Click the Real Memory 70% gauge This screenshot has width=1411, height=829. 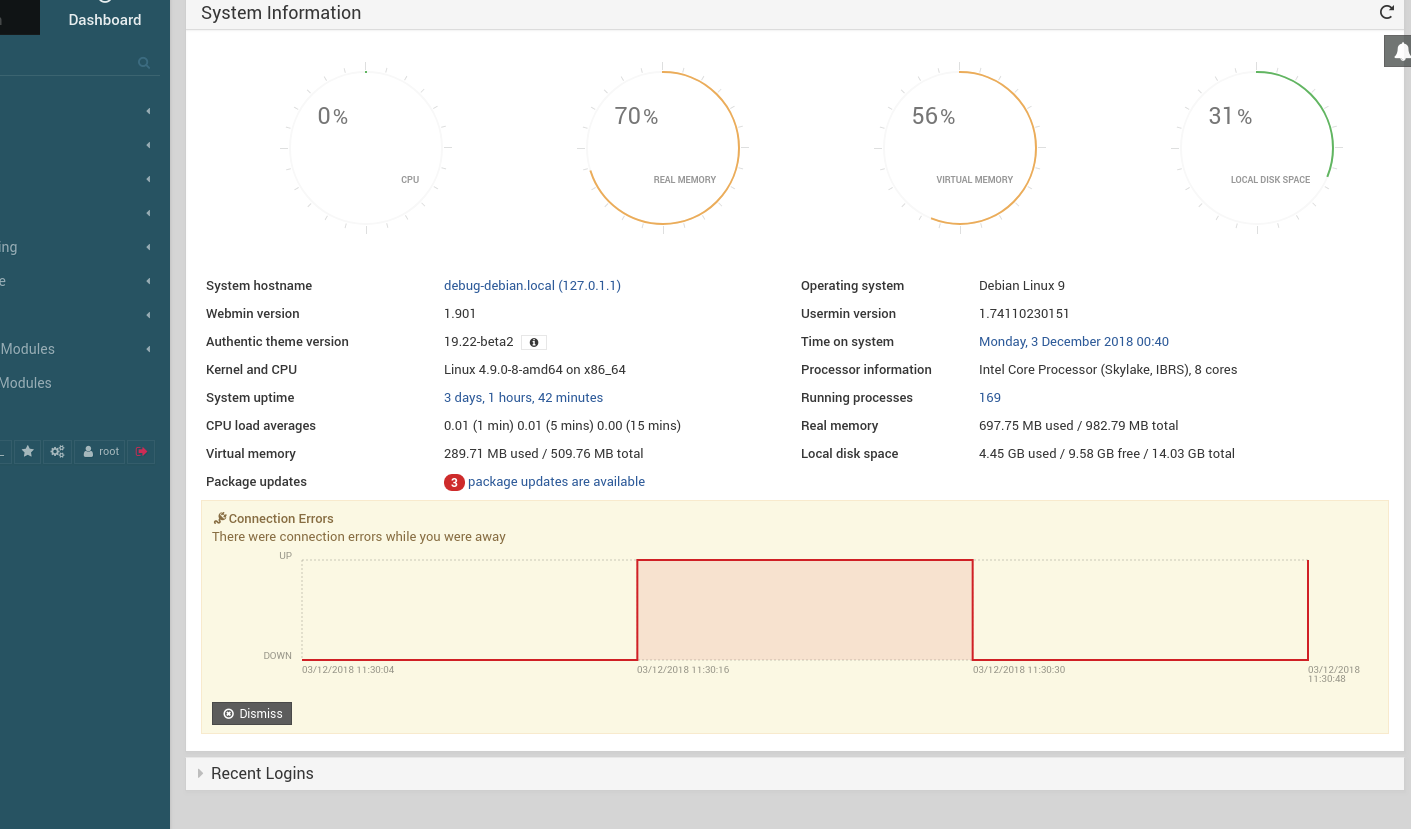point(663,148)
